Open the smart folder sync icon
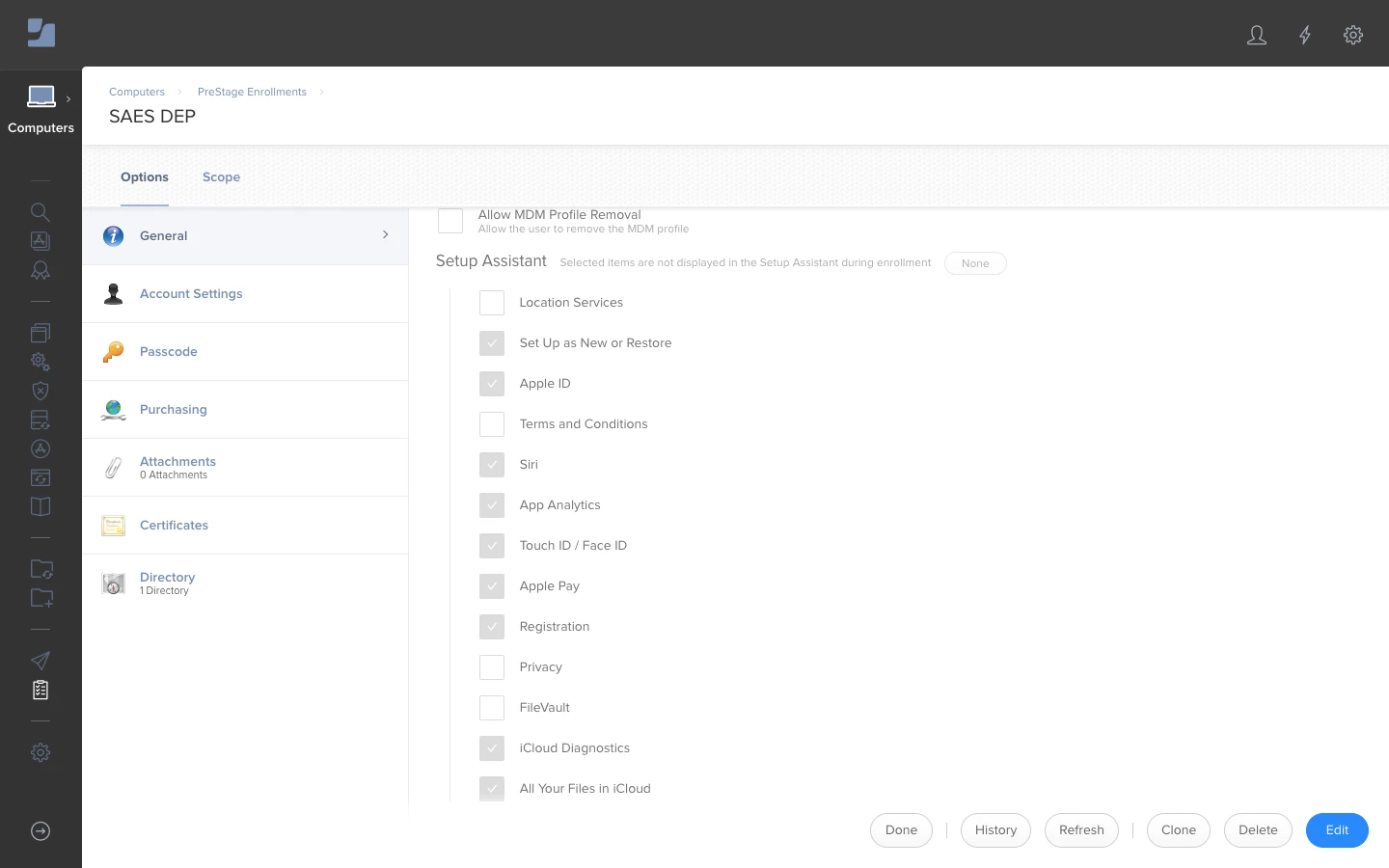The width and height of the screenshot is (1389, 868). tap(41, 569)
